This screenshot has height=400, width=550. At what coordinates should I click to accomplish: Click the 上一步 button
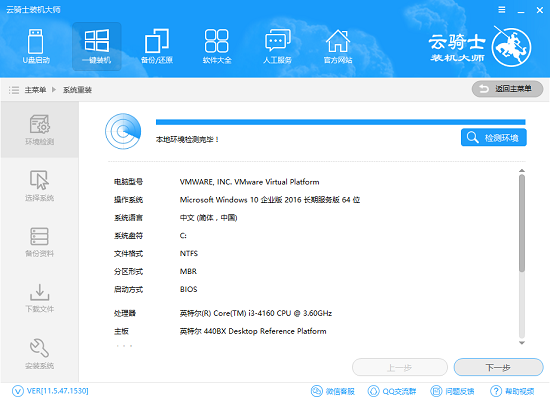[x=400, y=367]
